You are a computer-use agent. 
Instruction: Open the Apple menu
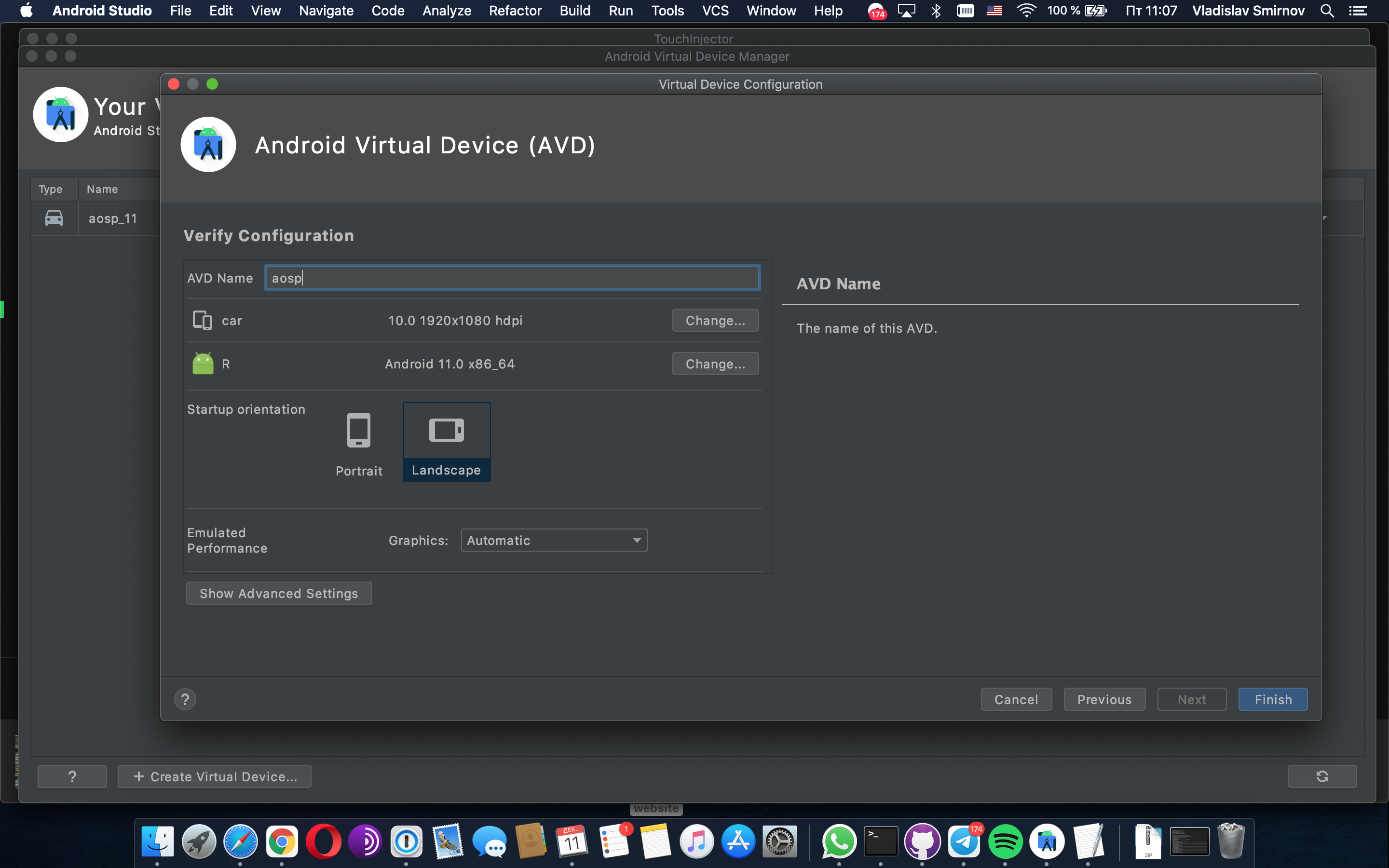pyautogui.click(x=26, y=10)
